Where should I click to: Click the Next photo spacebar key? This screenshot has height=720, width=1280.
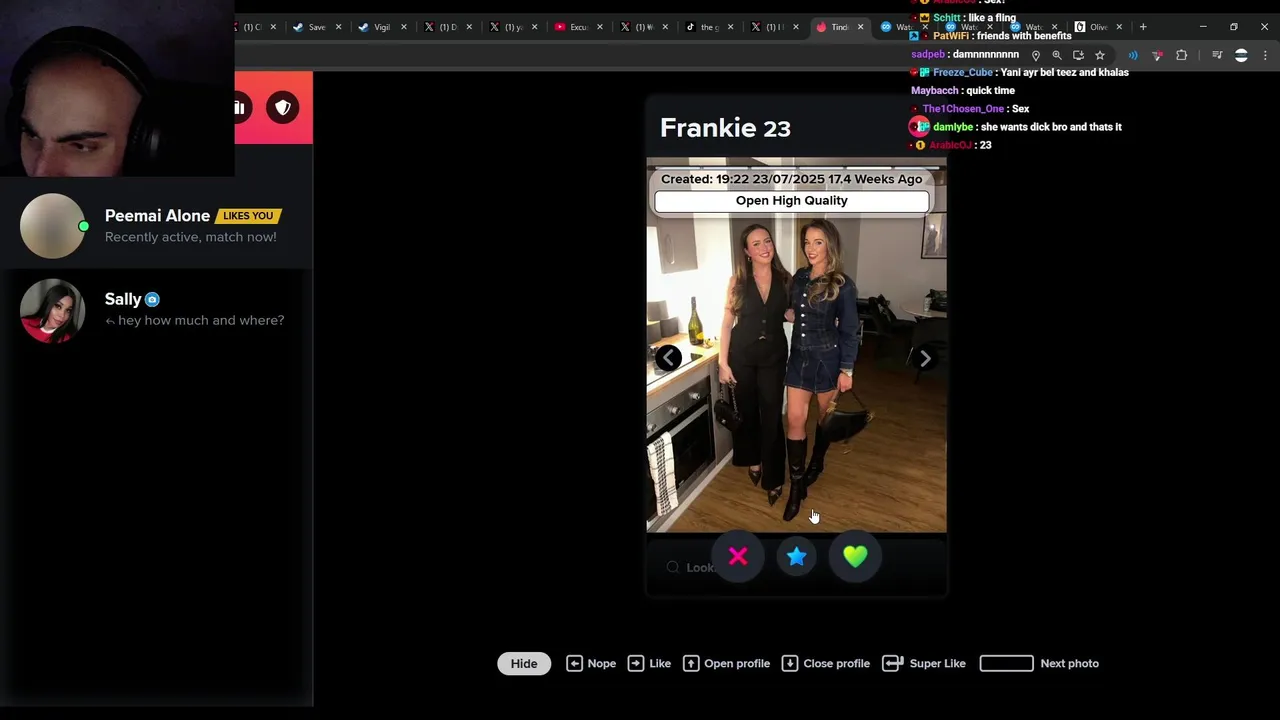pos(1006,663)
